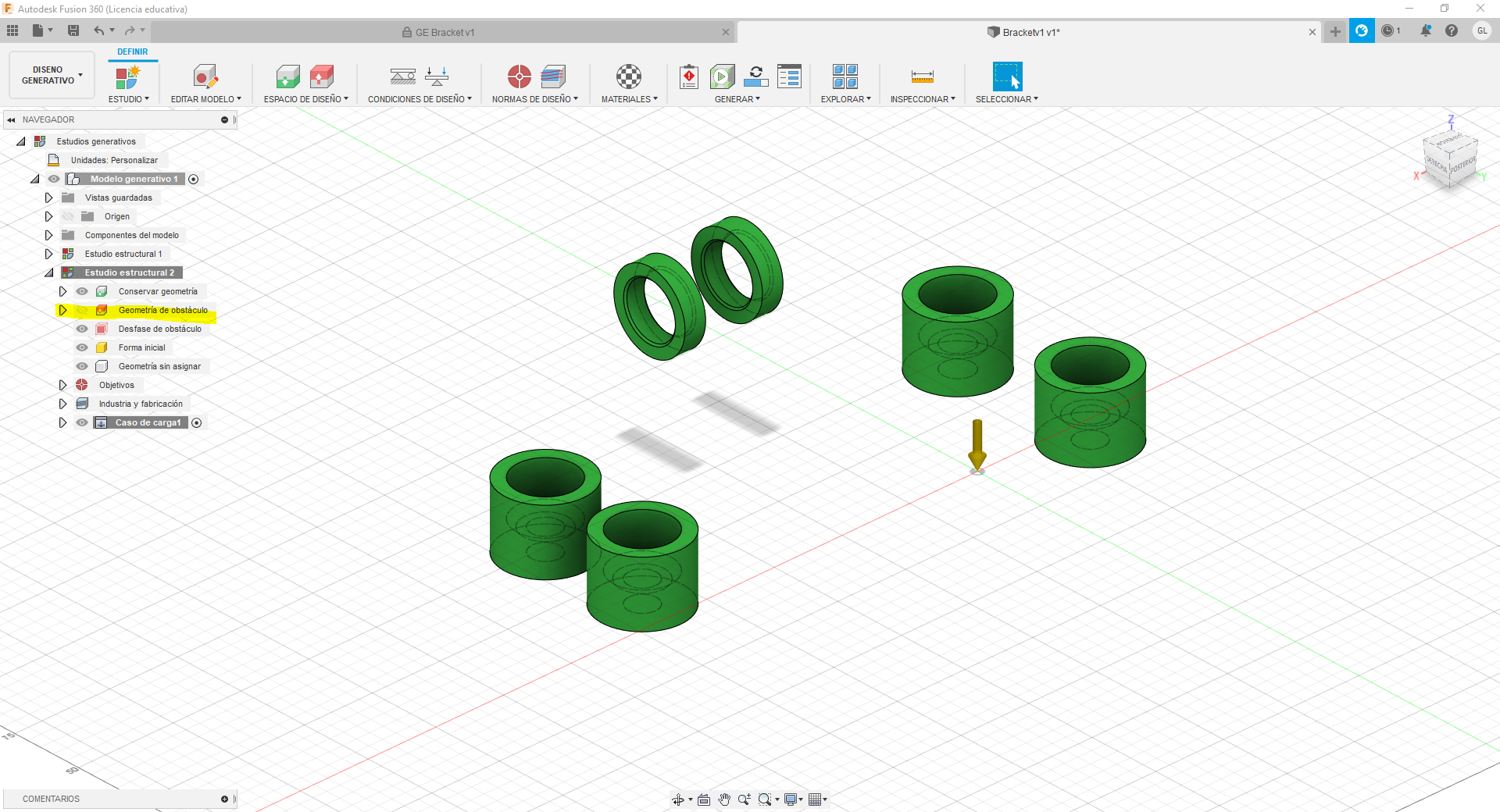Click the ViewCube orientation cube
Viewport: 1500px width, 812px height.
click(1450, 158)
